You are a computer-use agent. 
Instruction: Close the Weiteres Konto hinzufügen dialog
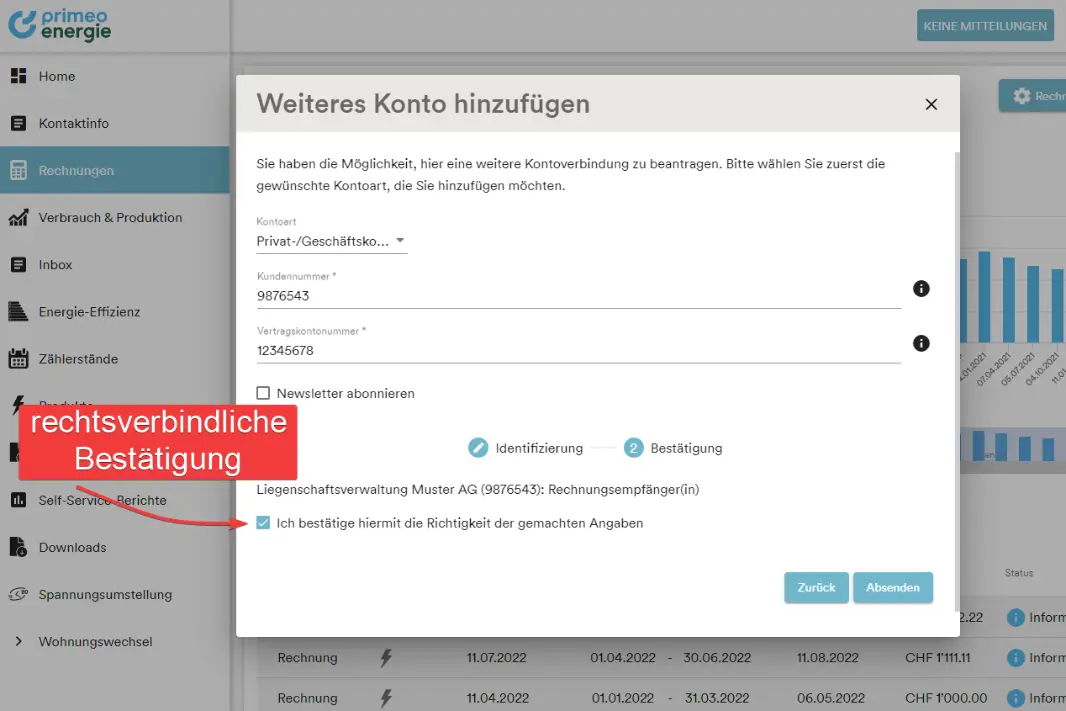931,104
